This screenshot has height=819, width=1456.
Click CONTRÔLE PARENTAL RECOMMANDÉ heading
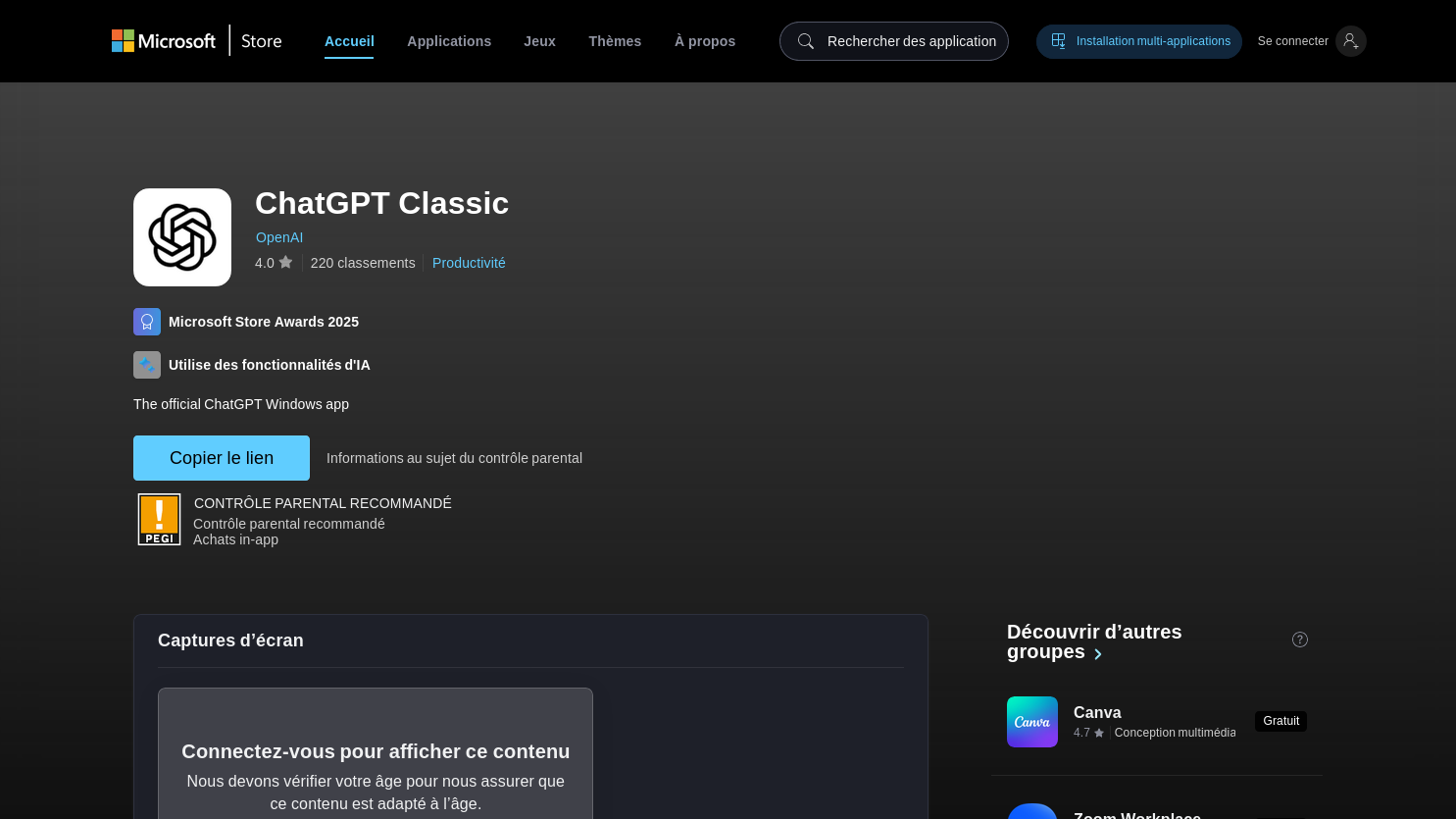[323, 503]
